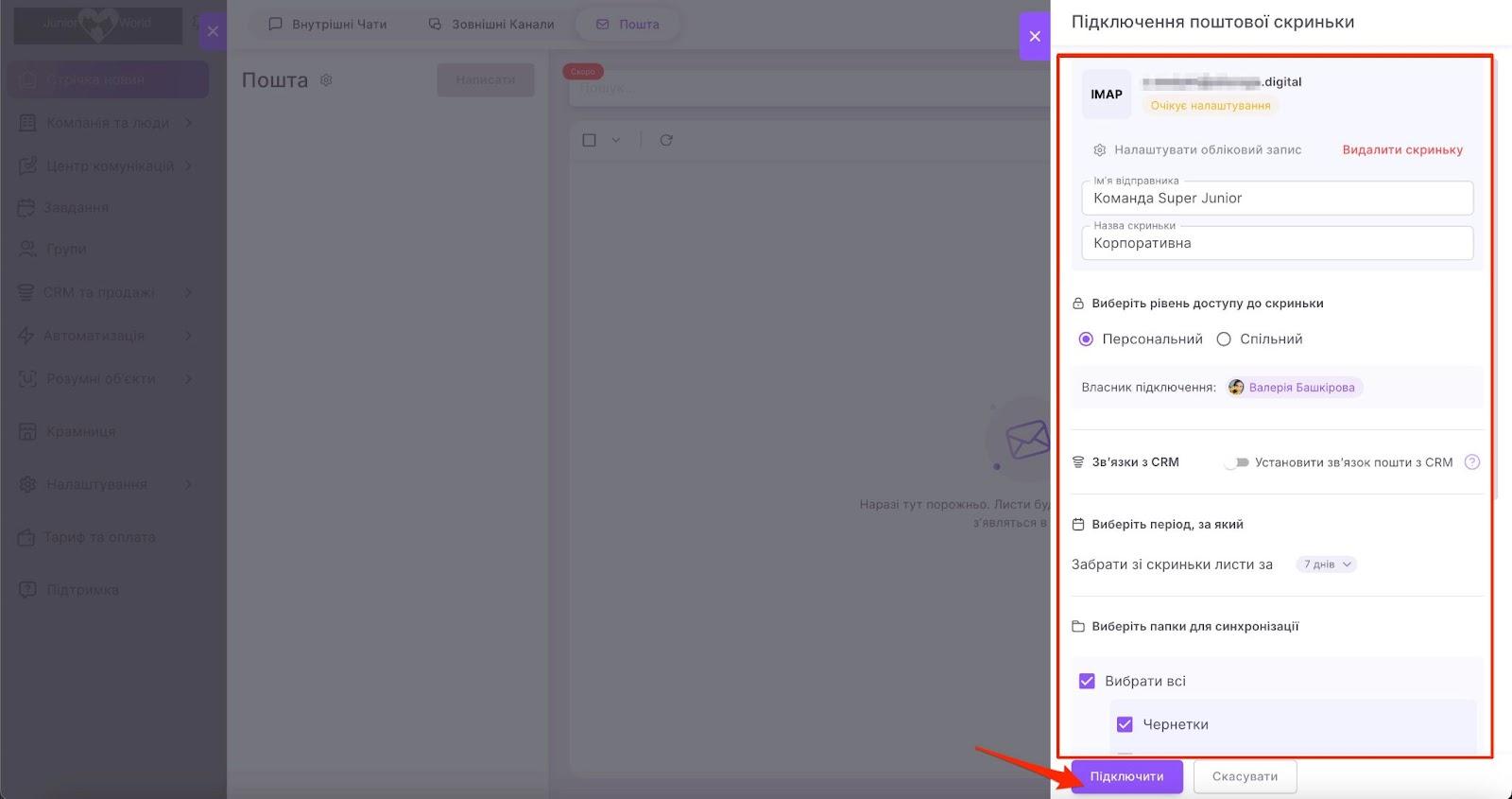Screen dimensions: 1512x799
Task: Click the calendar icon by period heading
Action: pos(1077,525)
